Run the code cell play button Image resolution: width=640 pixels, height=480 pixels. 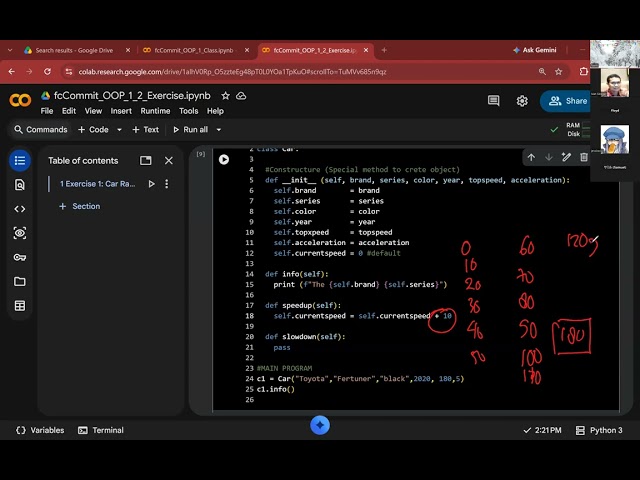point(224,160)
